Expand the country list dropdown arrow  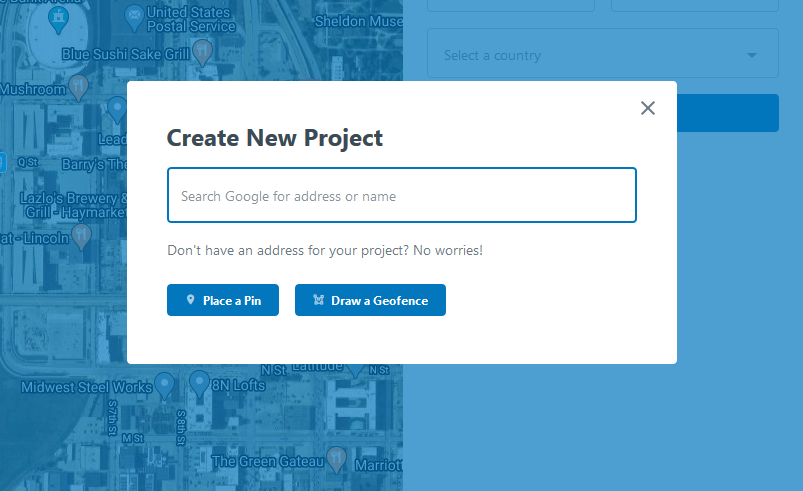[752, 55]
